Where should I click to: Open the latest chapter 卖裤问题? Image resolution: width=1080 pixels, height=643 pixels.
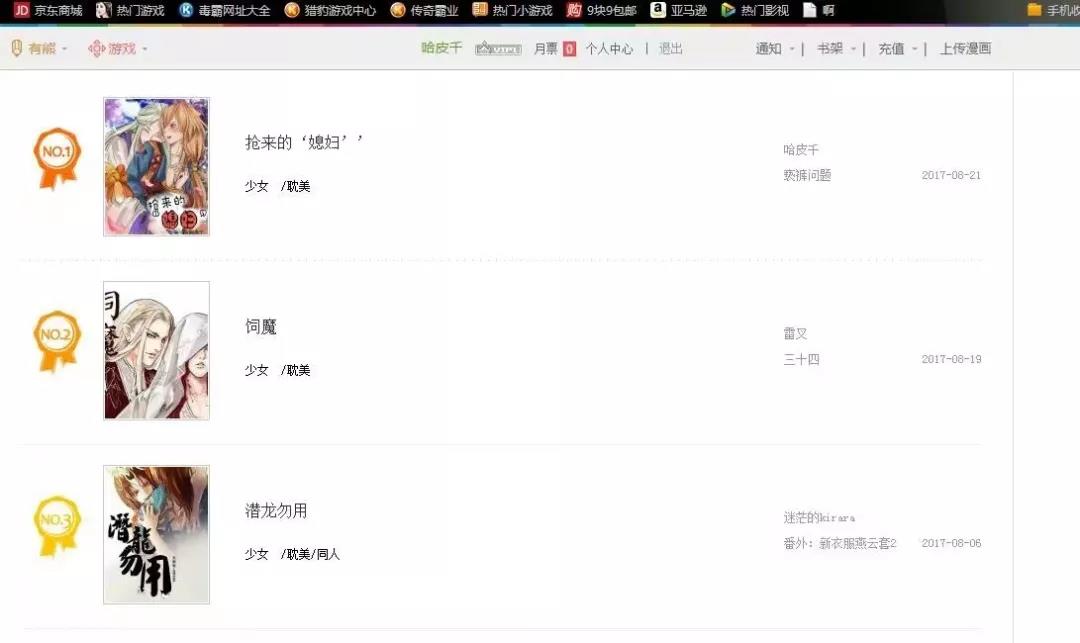(x=807, y=175)
